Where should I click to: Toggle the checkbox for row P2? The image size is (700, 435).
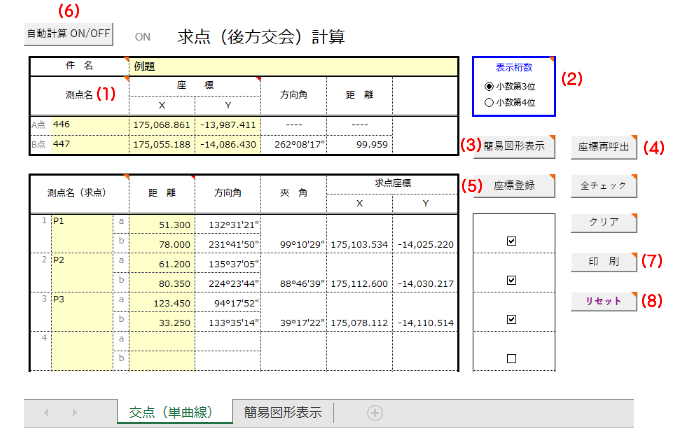512,281
